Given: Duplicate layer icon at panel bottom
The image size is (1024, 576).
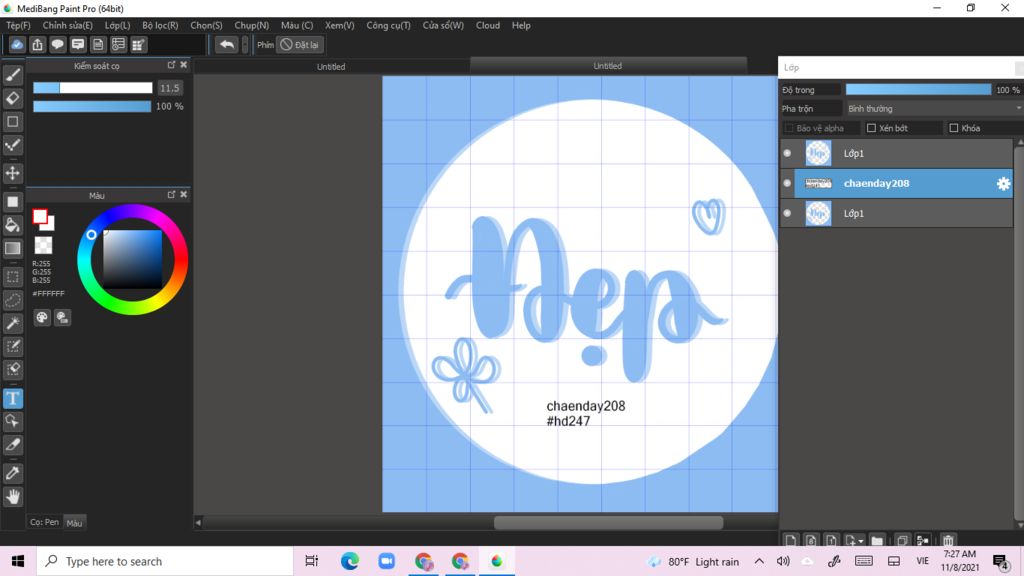Looking at the screenshot, I should (x=902, y=541).
